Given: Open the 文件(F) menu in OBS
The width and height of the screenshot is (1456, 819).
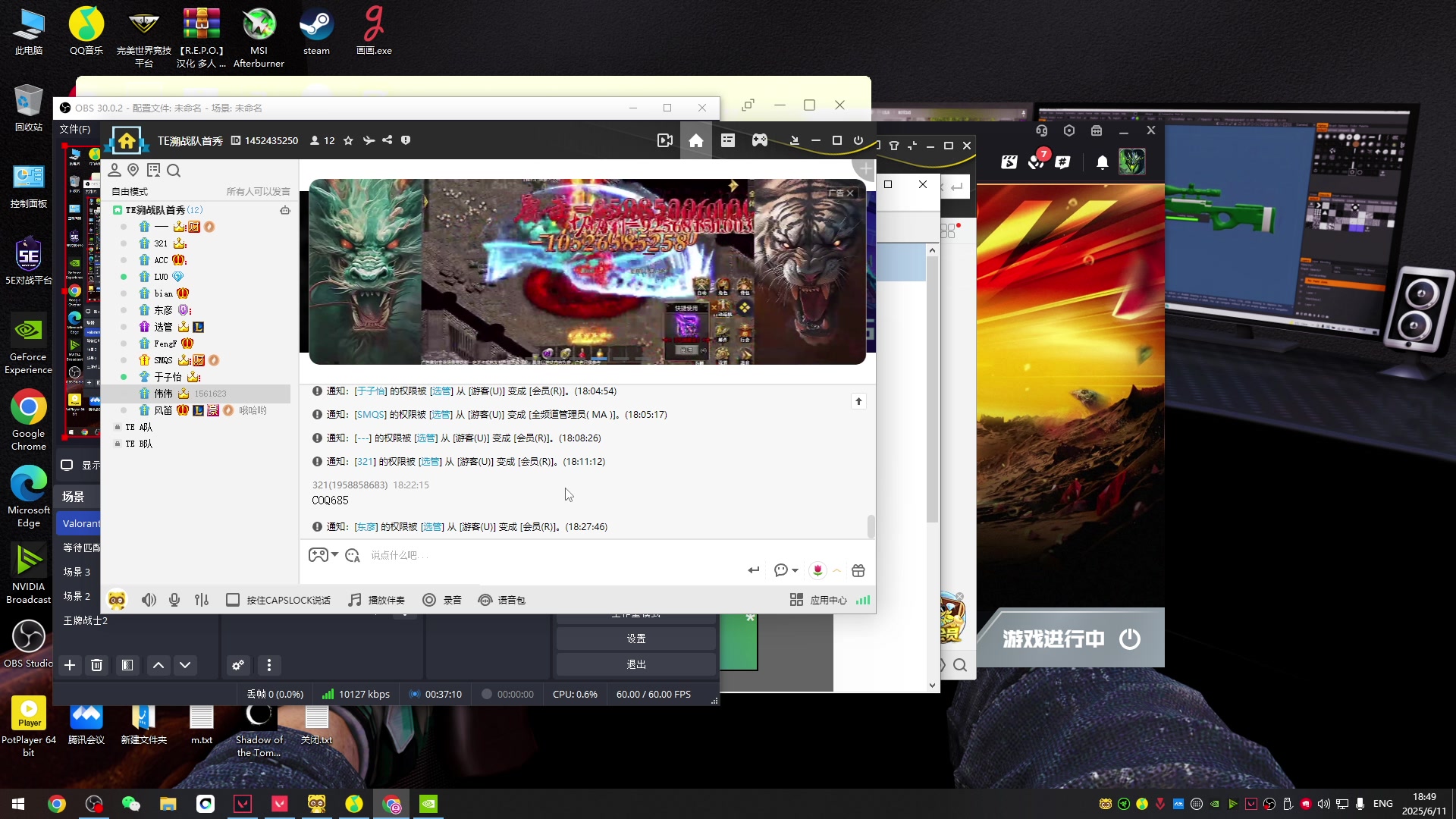Looking at the screenshot, I should 75,129.
